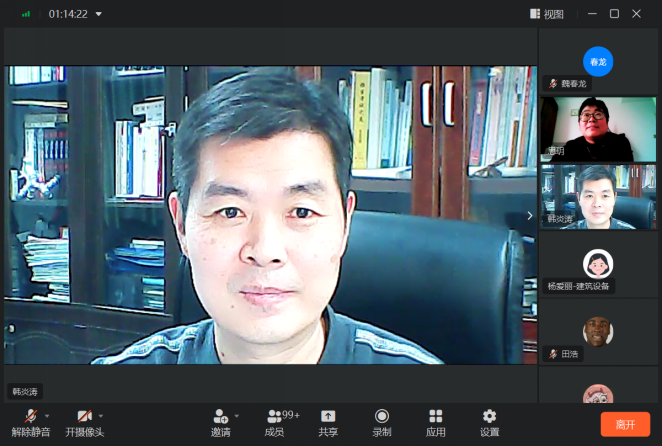Click the 01:14:22 meeting duration text
The image size is (662, 446).
click(x=68, y=14)
